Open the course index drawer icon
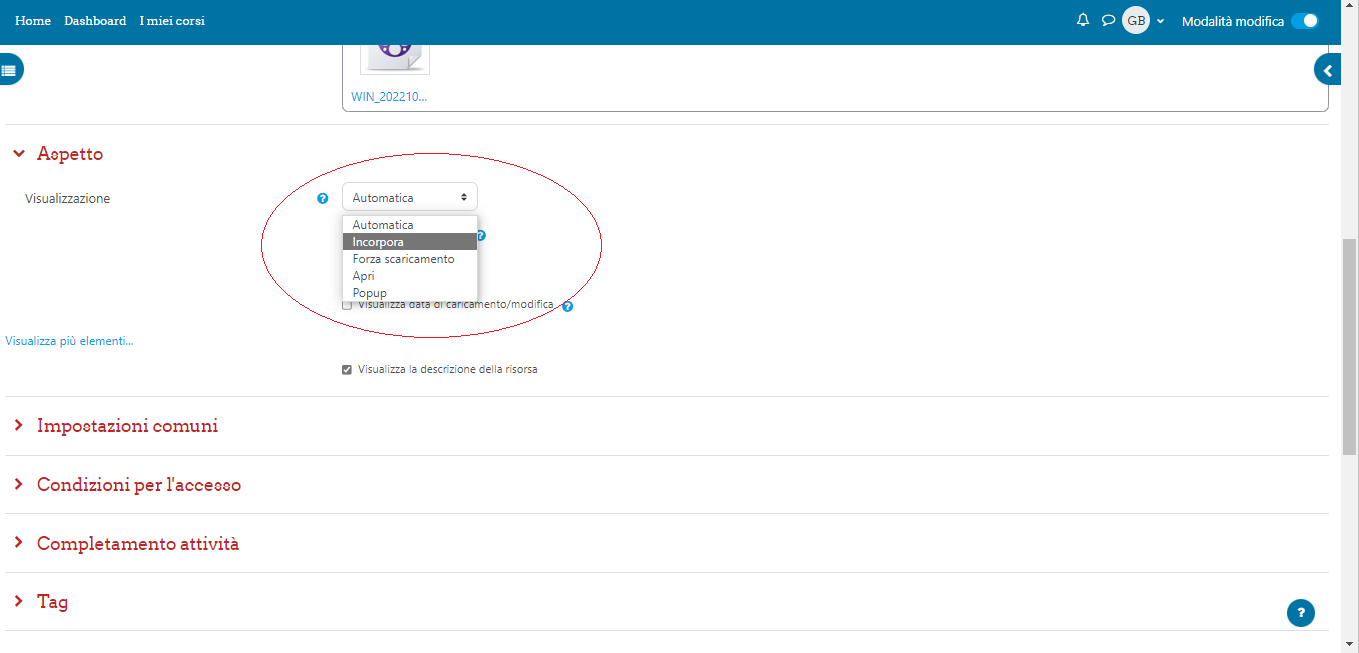The width and height of the screenshot is (1359, 653). pyautogui.click(x=9, y=70)
